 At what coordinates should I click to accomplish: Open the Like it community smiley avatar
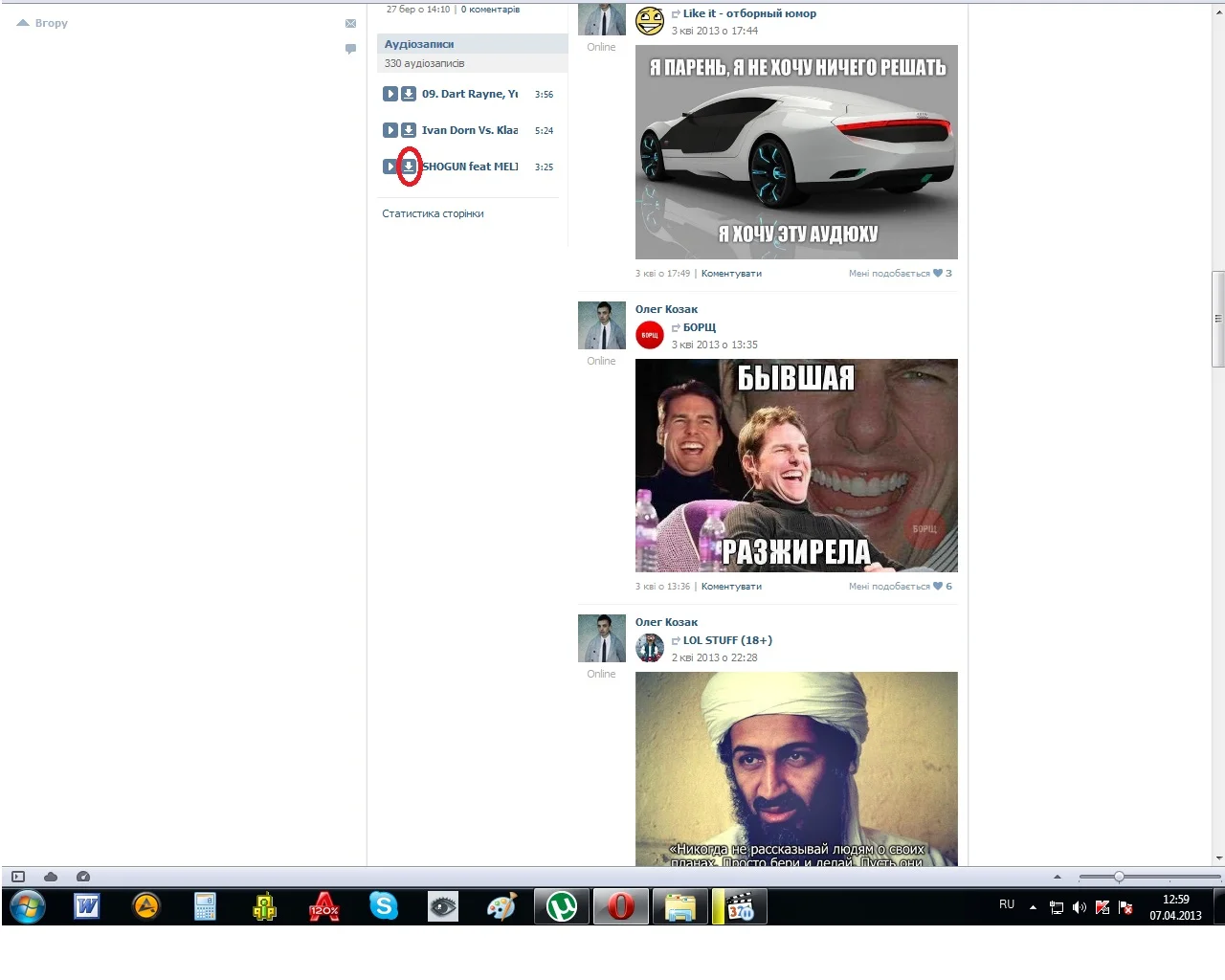tap(650, 21)
